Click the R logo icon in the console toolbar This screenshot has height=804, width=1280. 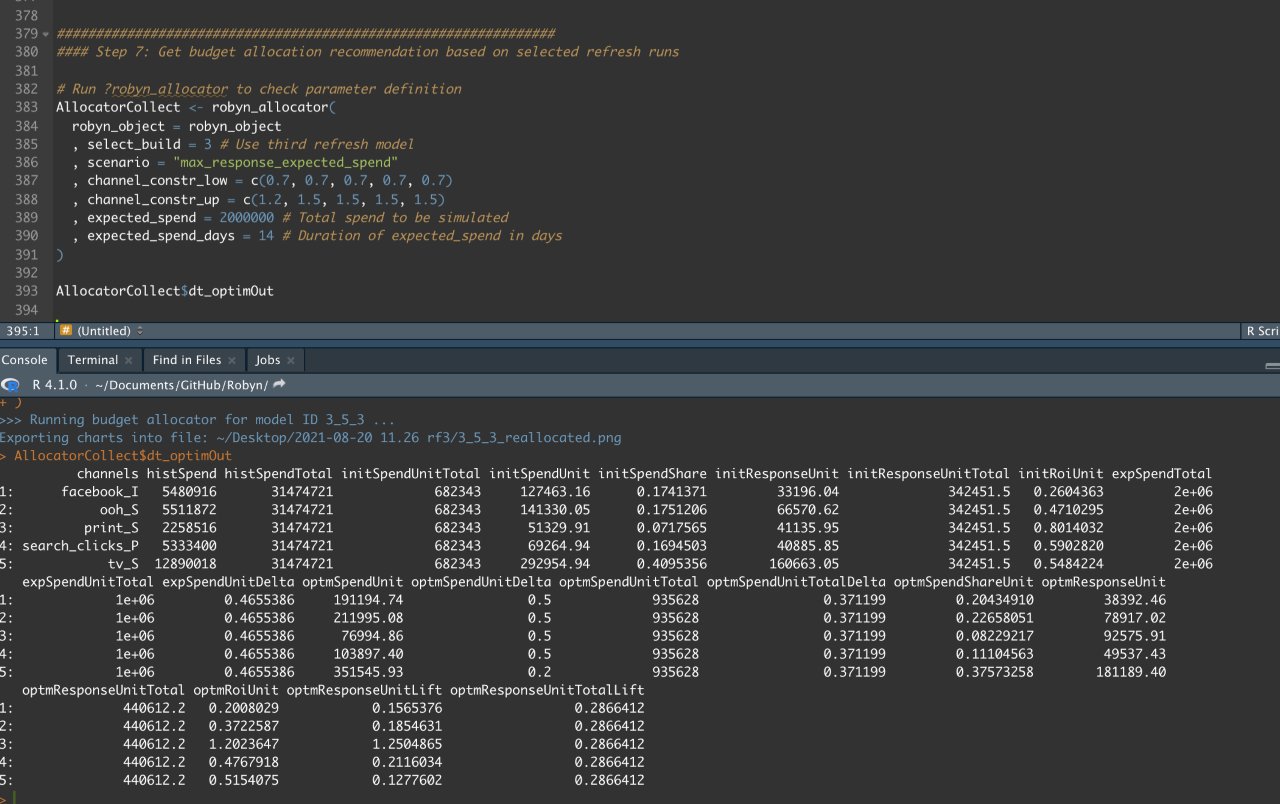[x=10, y=384]
